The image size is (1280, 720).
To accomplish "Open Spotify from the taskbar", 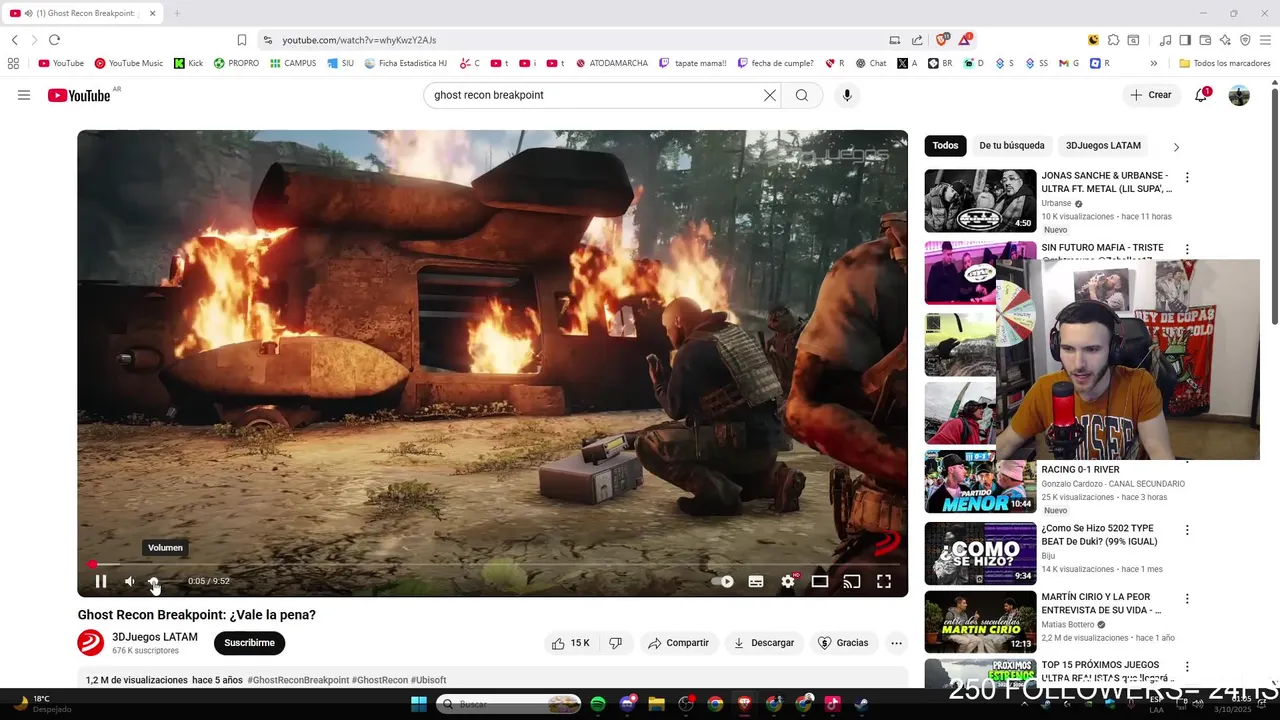I will (x=598, y=704).
